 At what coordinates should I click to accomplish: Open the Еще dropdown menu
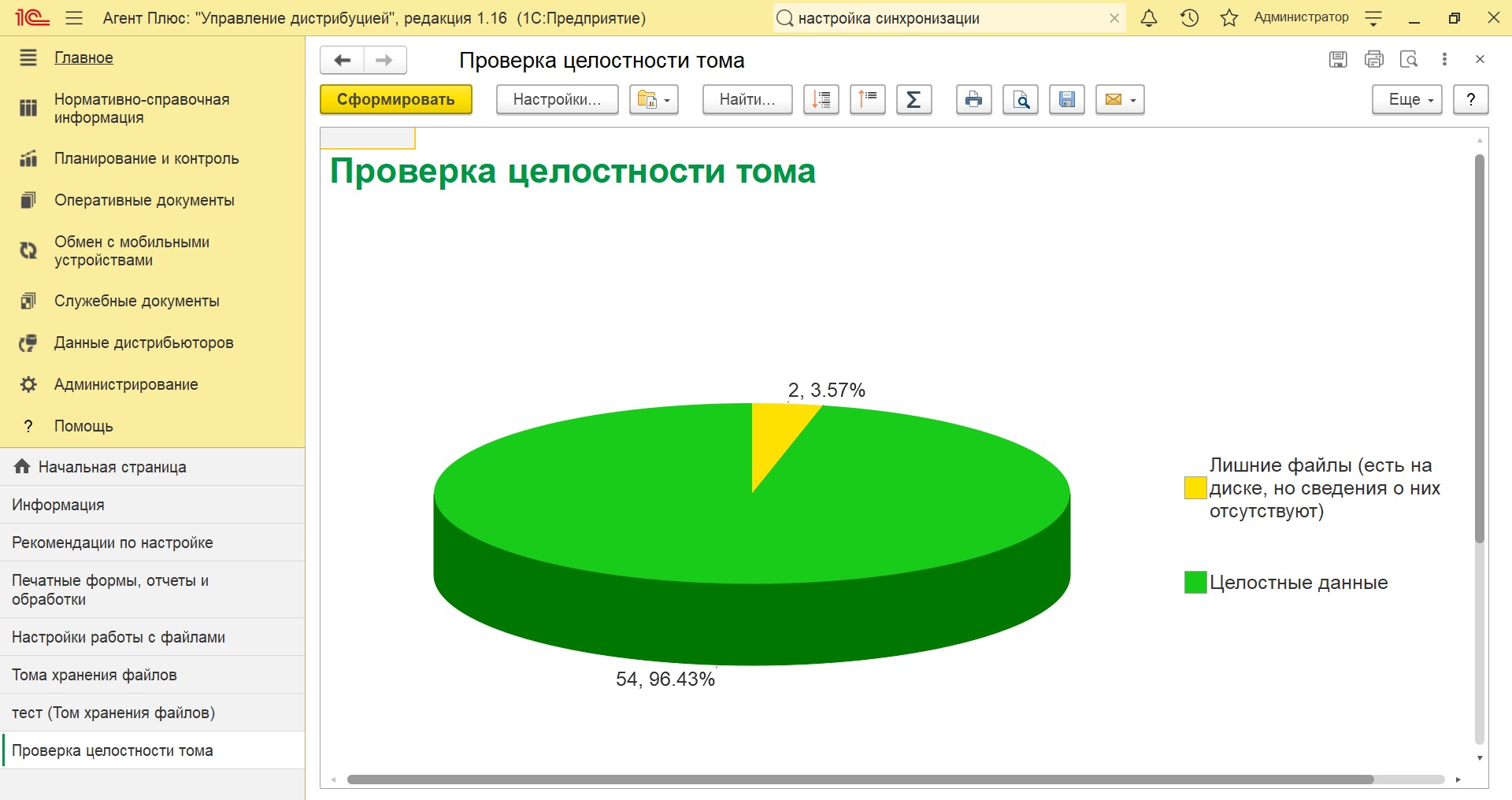point(1407,99)
